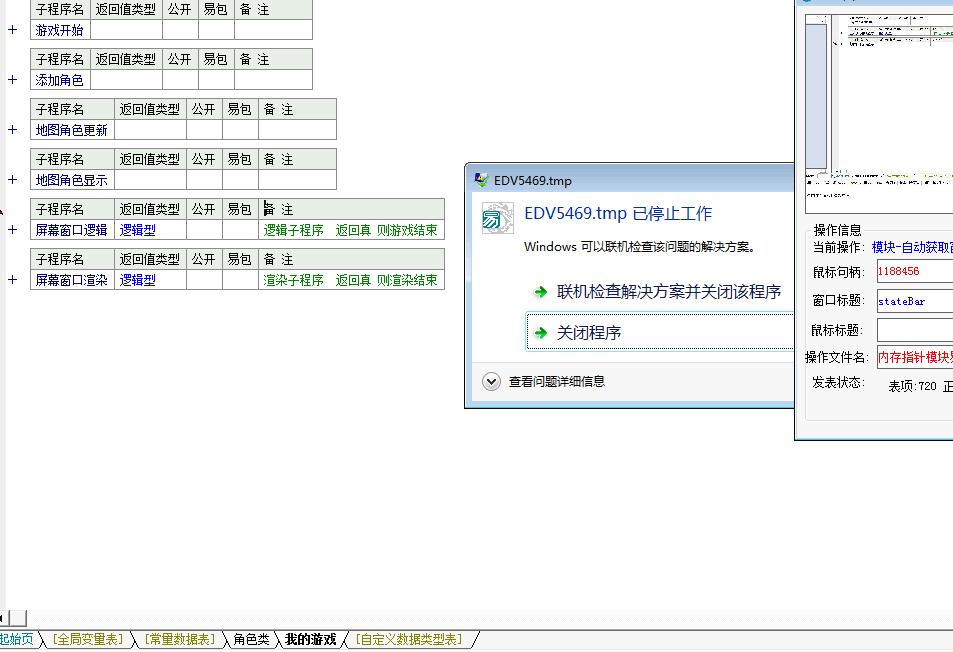This screenshot has width=953, height=652.
Task: Click the 操作文件名 field with red text
Action: click(x=915, y=357)
